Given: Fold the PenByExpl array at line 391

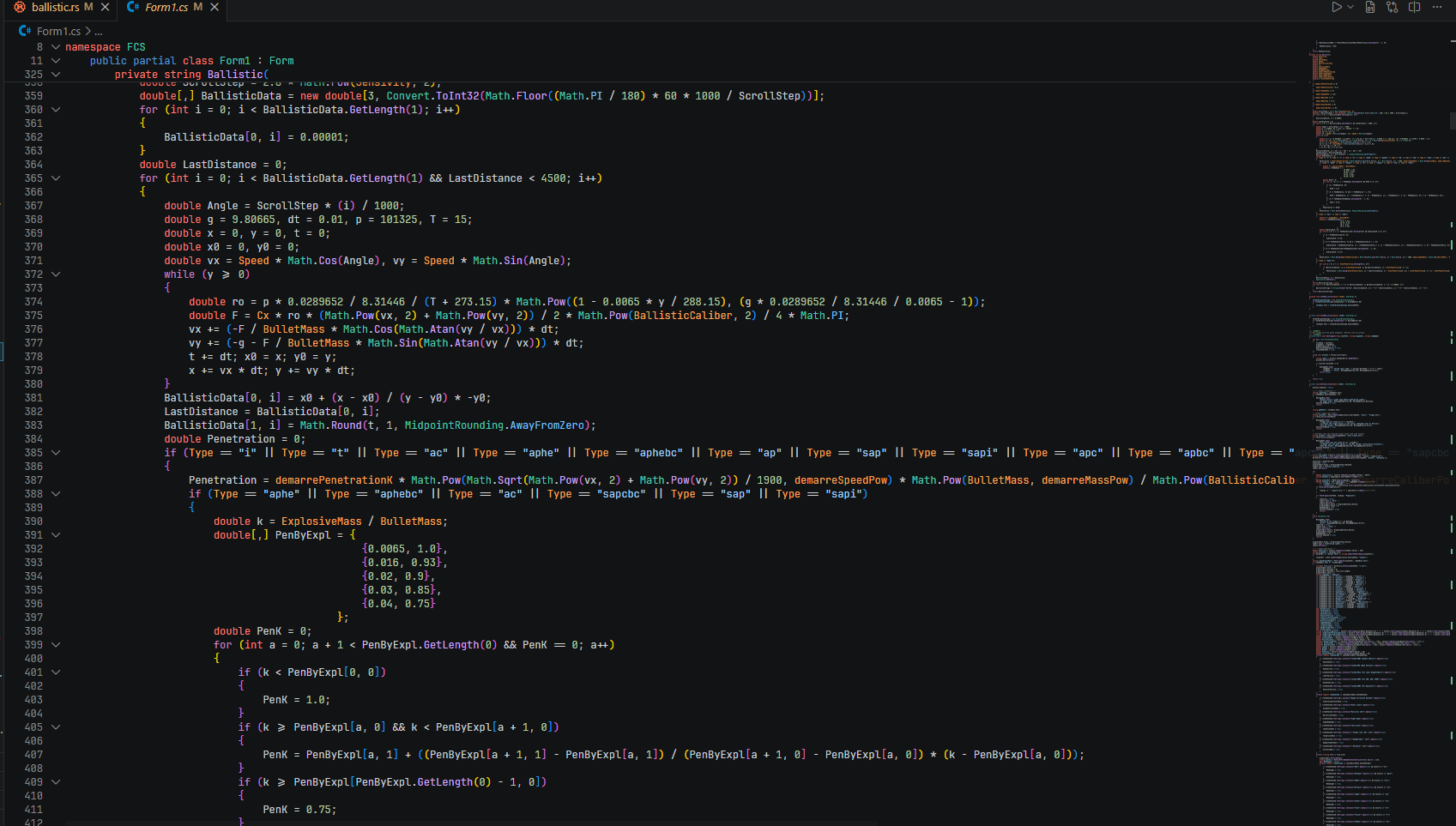Looking at the screenshot, I should [x=56, y=535].
